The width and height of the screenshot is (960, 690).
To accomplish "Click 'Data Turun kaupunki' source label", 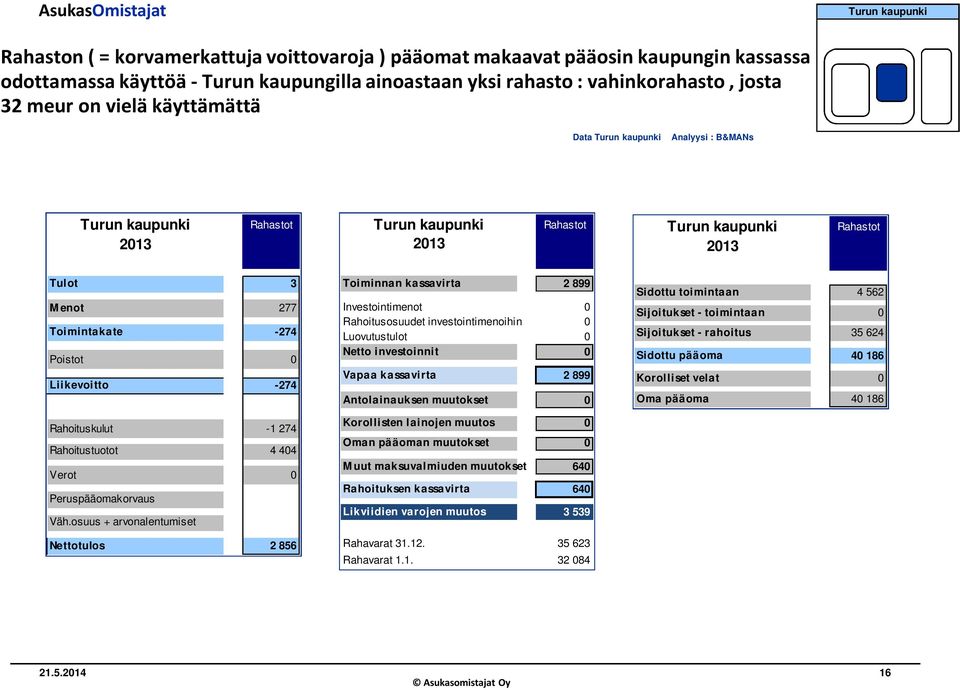I will pyautogui.click(x=617, y=137).
